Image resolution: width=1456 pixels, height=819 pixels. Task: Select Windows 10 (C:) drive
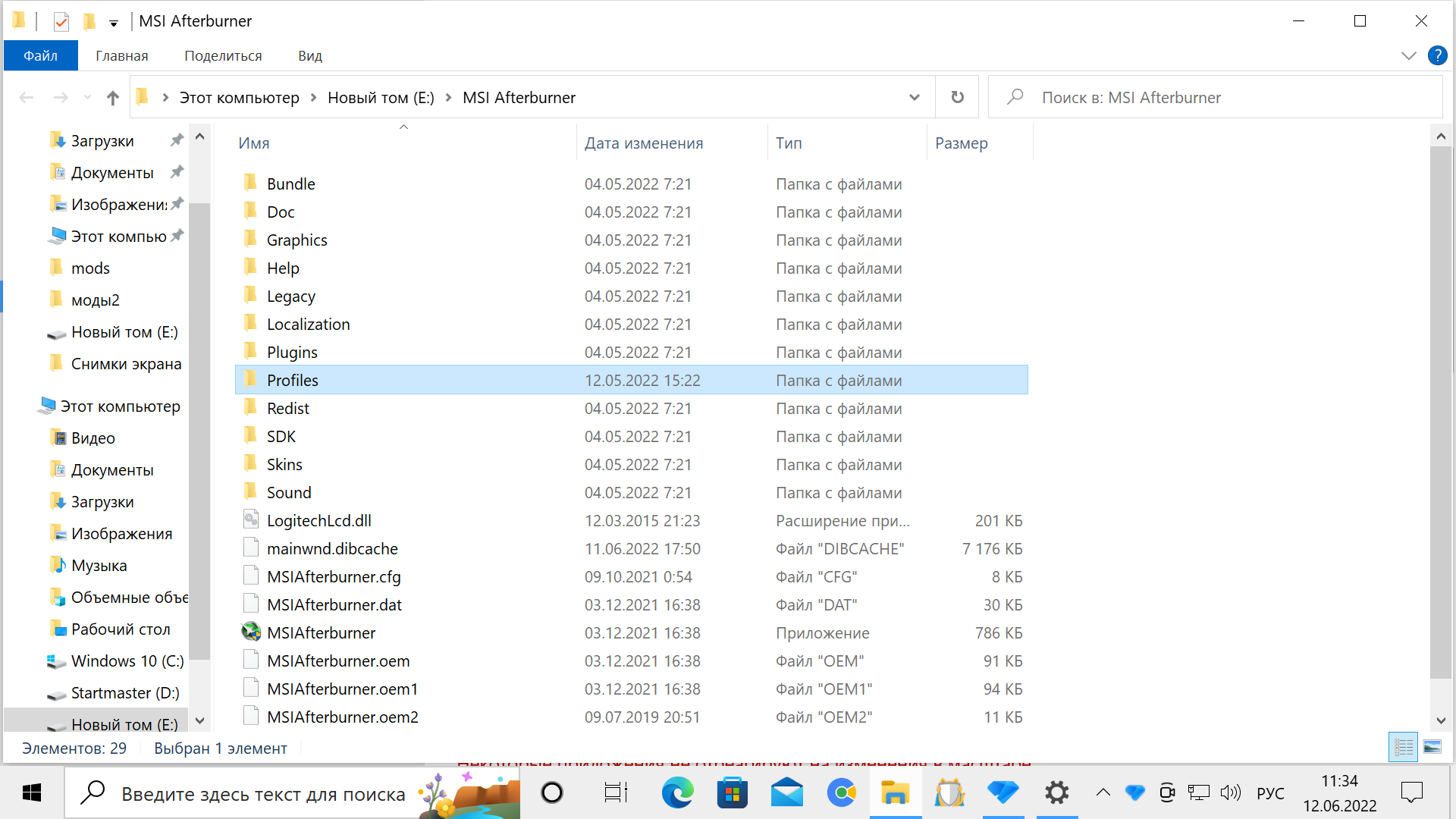tap(127, 661)
